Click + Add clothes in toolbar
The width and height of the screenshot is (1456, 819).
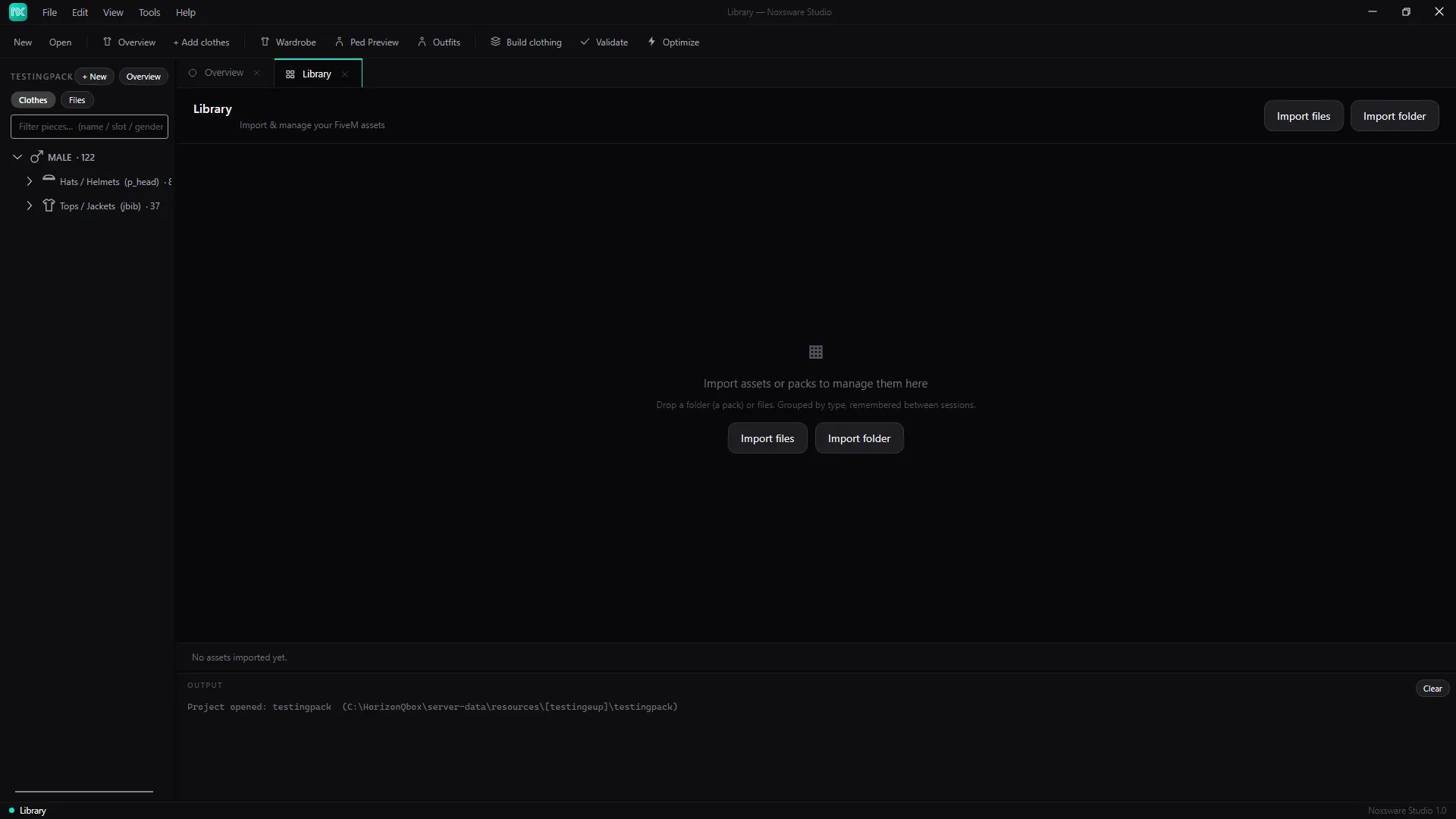point(201,42)
